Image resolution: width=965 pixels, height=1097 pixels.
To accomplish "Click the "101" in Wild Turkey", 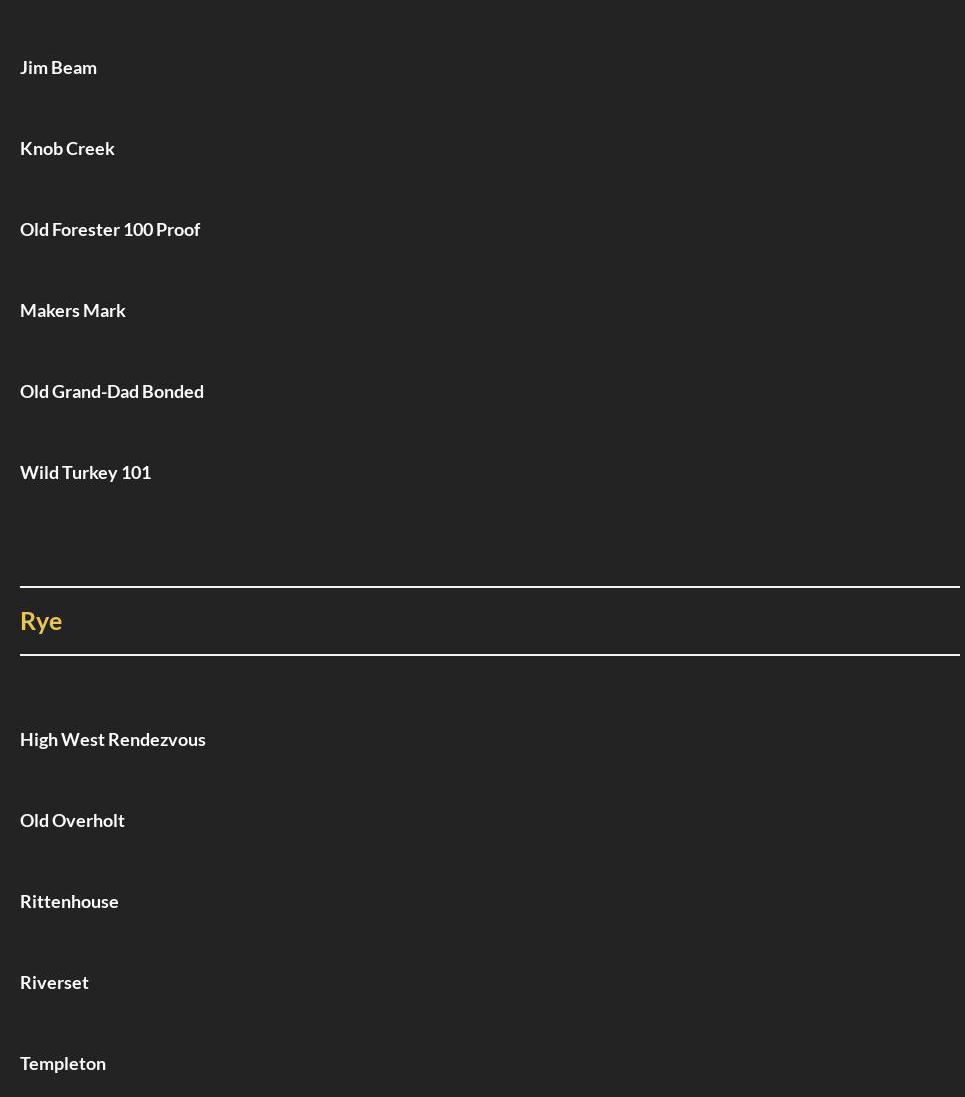I will click(136, 472).
